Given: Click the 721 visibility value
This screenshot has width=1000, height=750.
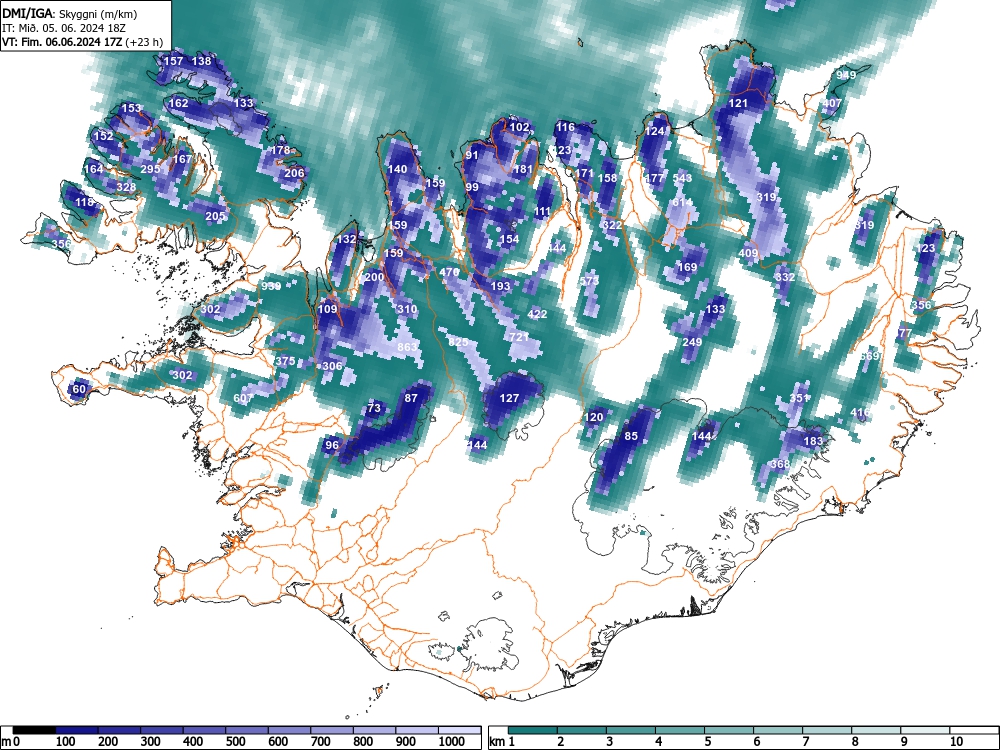Looking at the screenshot, I should tap(519, 337).
